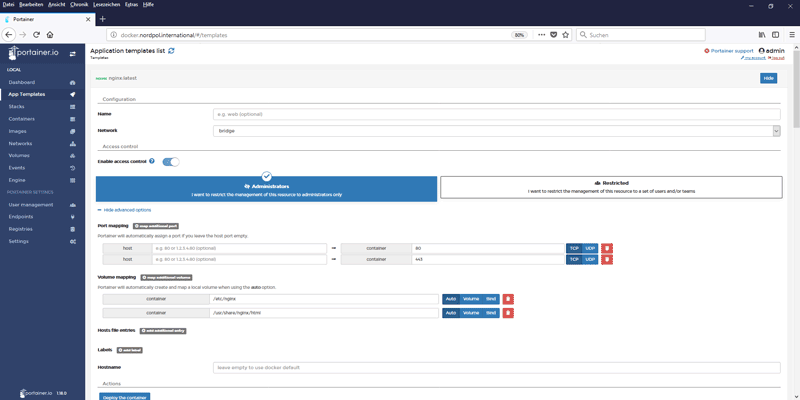Screen dimensions: 800x400
Task: Open the my account link
Action: (x=753, y=58)
